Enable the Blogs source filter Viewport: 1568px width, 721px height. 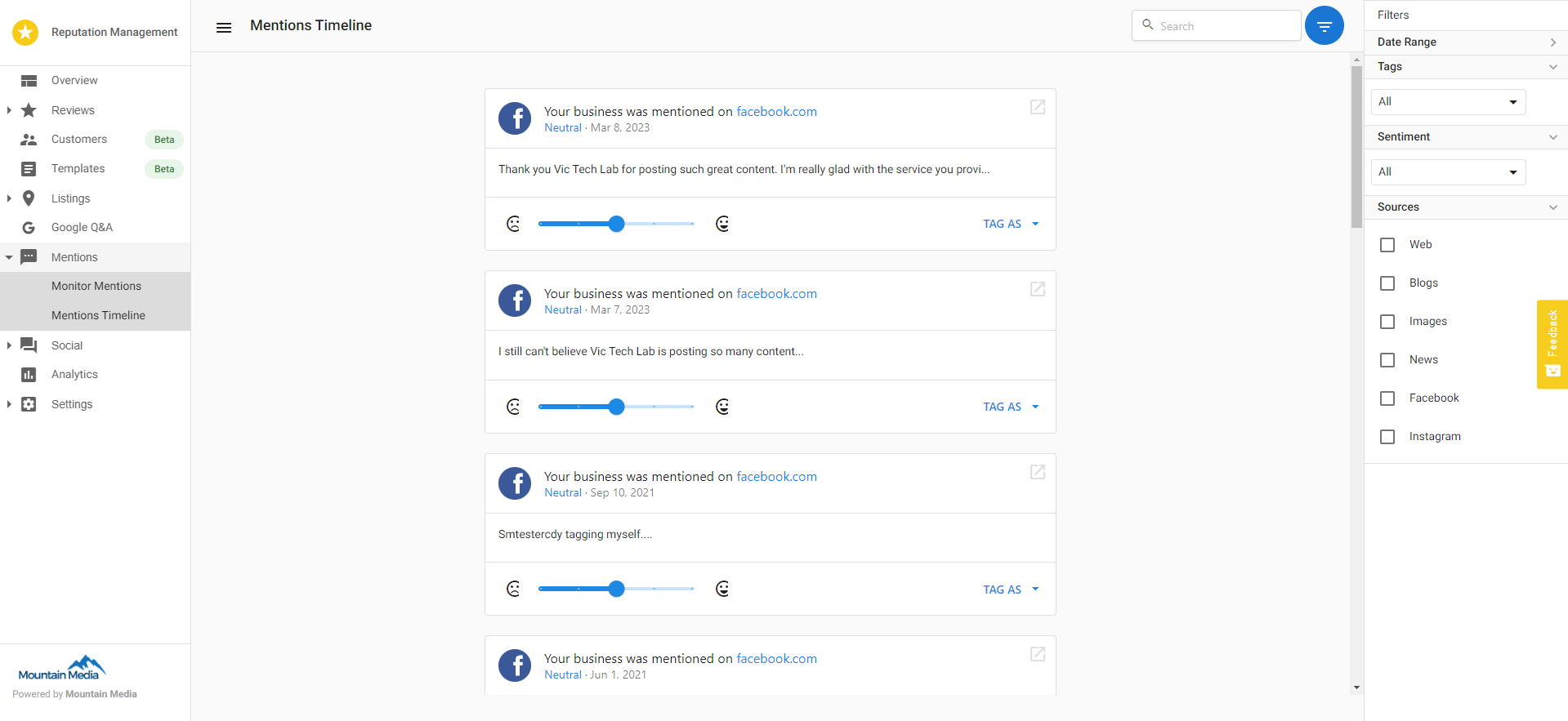click(1387, 283)
